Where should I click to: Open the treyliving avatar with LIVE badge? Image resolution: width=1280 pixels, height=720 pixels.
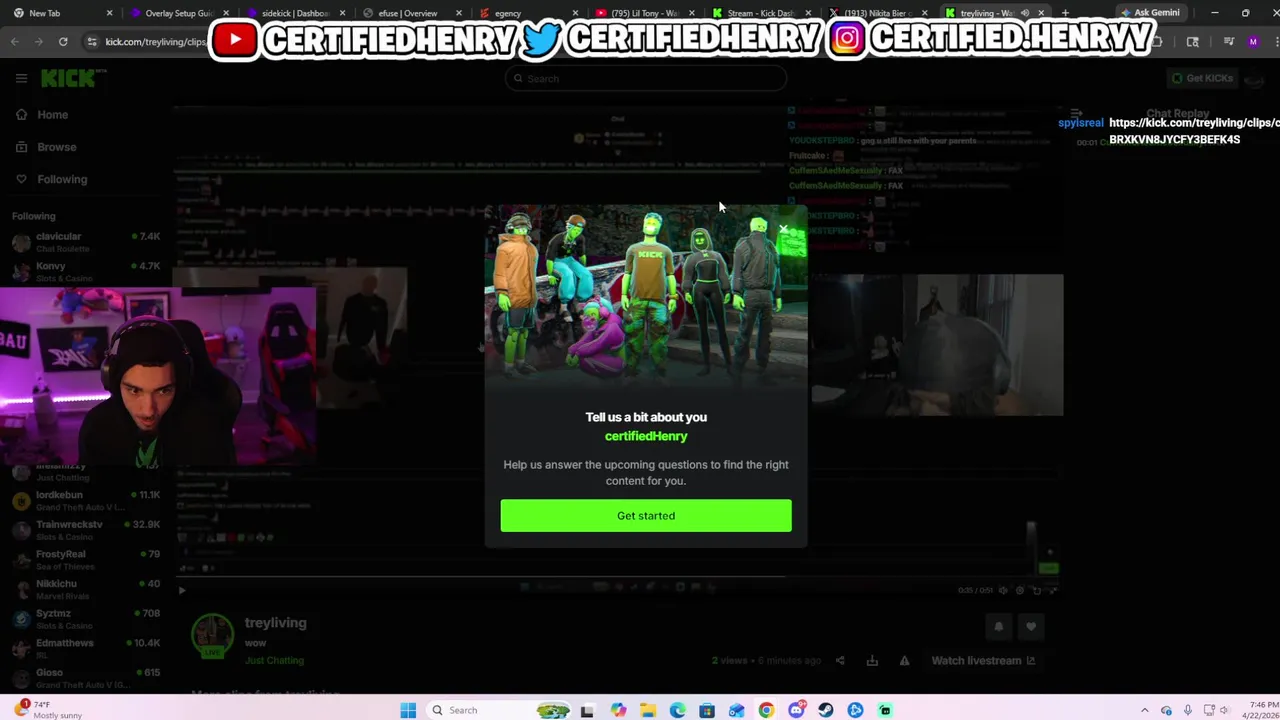212,636
